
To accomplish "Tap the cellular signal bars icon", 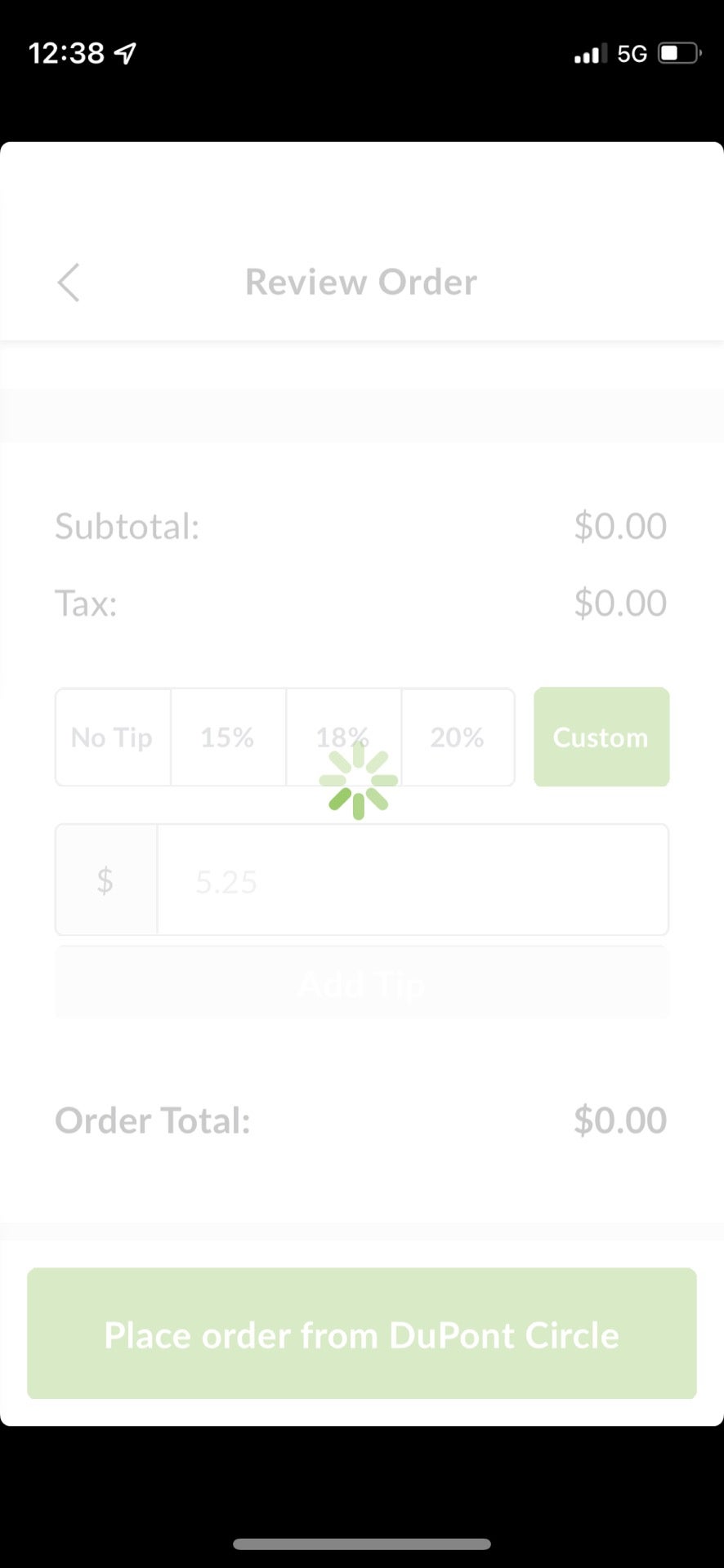I will point(590,54).
